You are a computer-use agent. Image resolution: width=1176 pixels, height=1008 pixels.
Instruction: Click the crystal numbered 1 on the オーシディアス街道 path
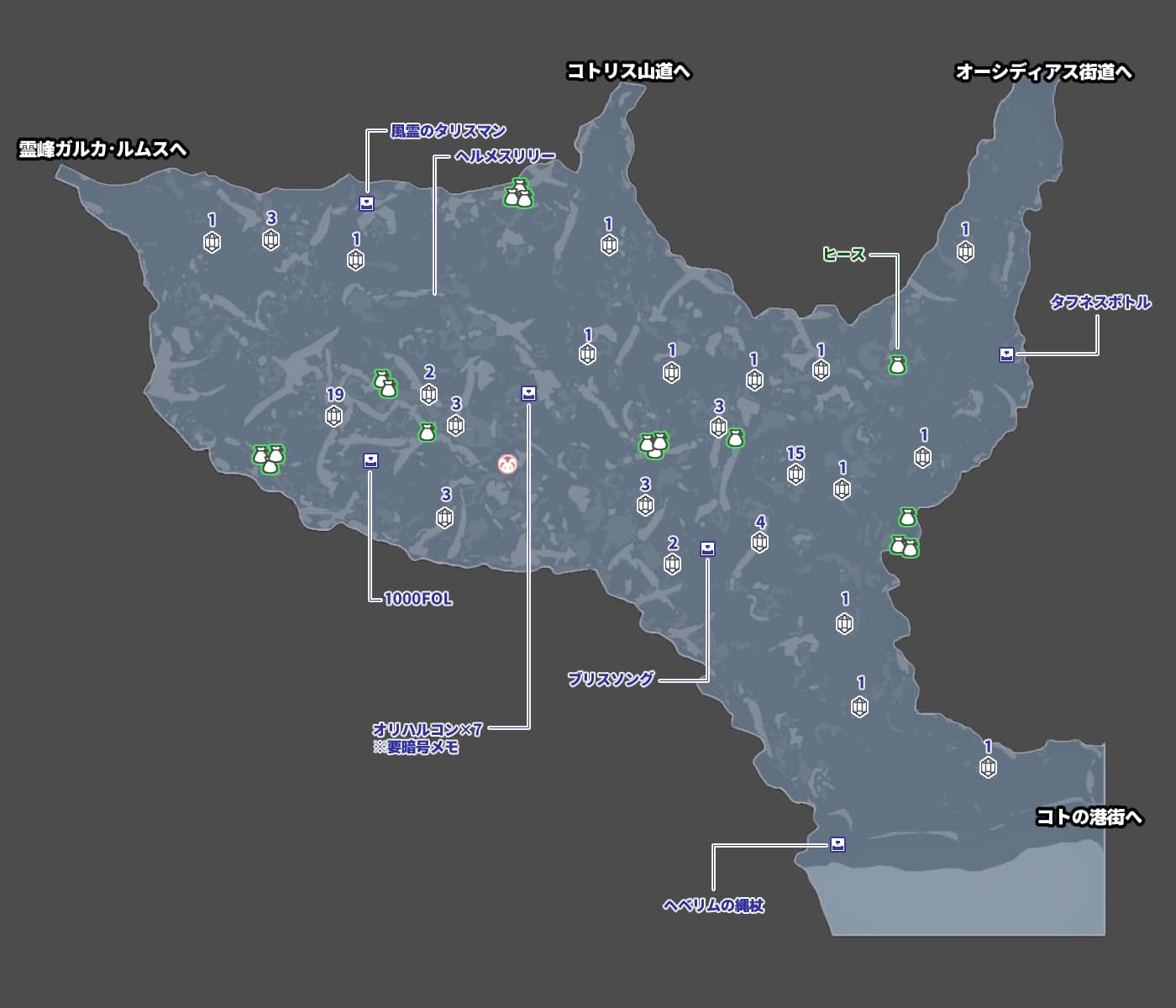click(965, 250)
